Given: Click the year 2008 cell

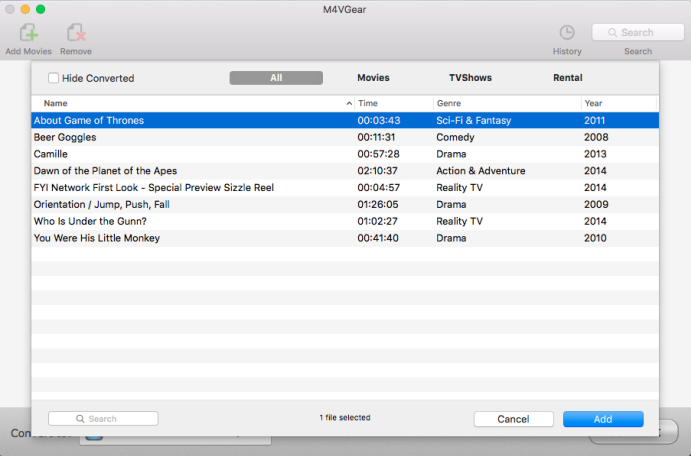Looking at the screenshot, I should [x=596, y=137].
